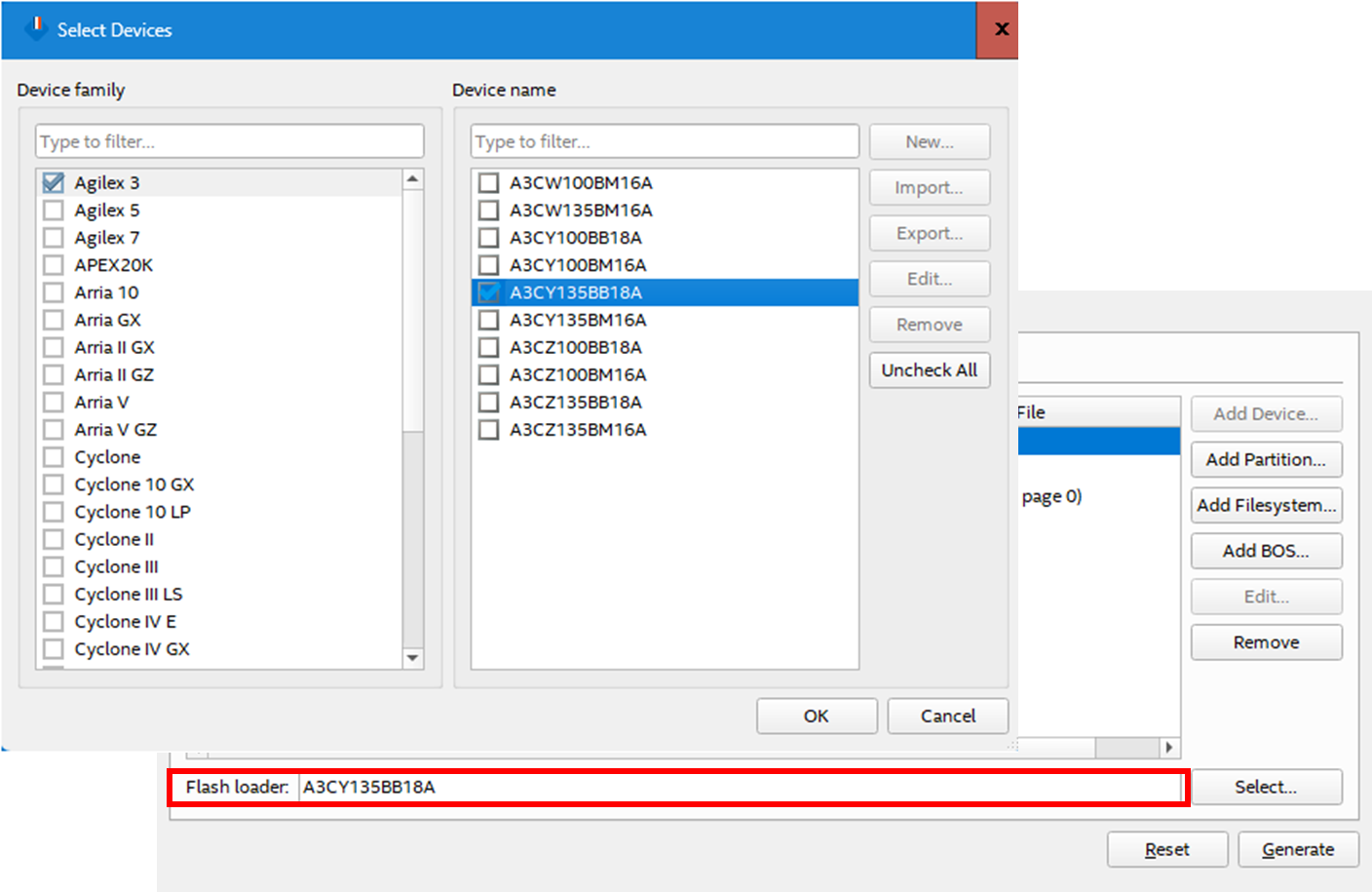Viewport: 1372px width, 892px height.
Task: Close the Select Devices dialog
Action: pos(1001,29)
